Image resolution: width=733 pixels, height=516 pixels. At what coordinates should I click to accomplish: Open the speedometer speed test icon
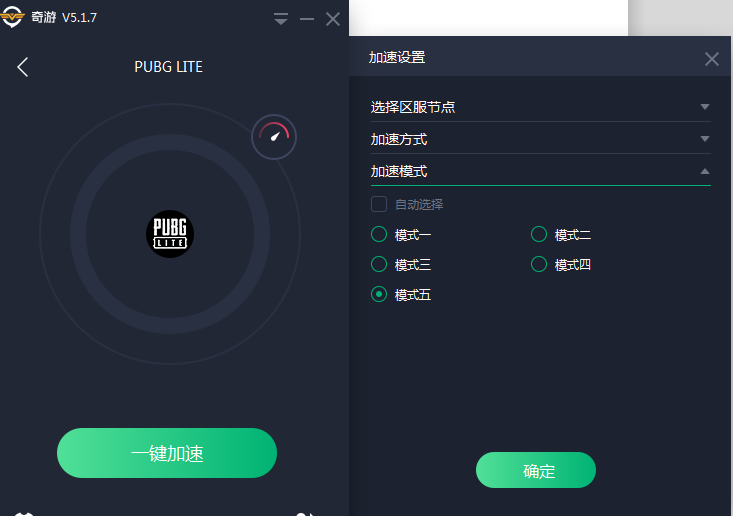[x=274, y=136]
